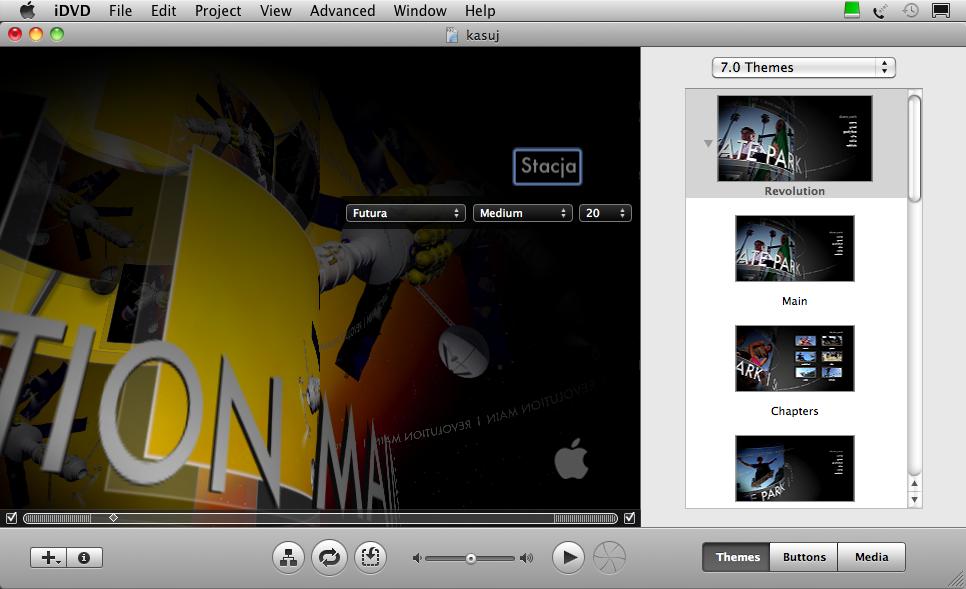Viewport: 966px width, 589px height.
Task: Adjust the volume slider knob
Action: point(471,558)
